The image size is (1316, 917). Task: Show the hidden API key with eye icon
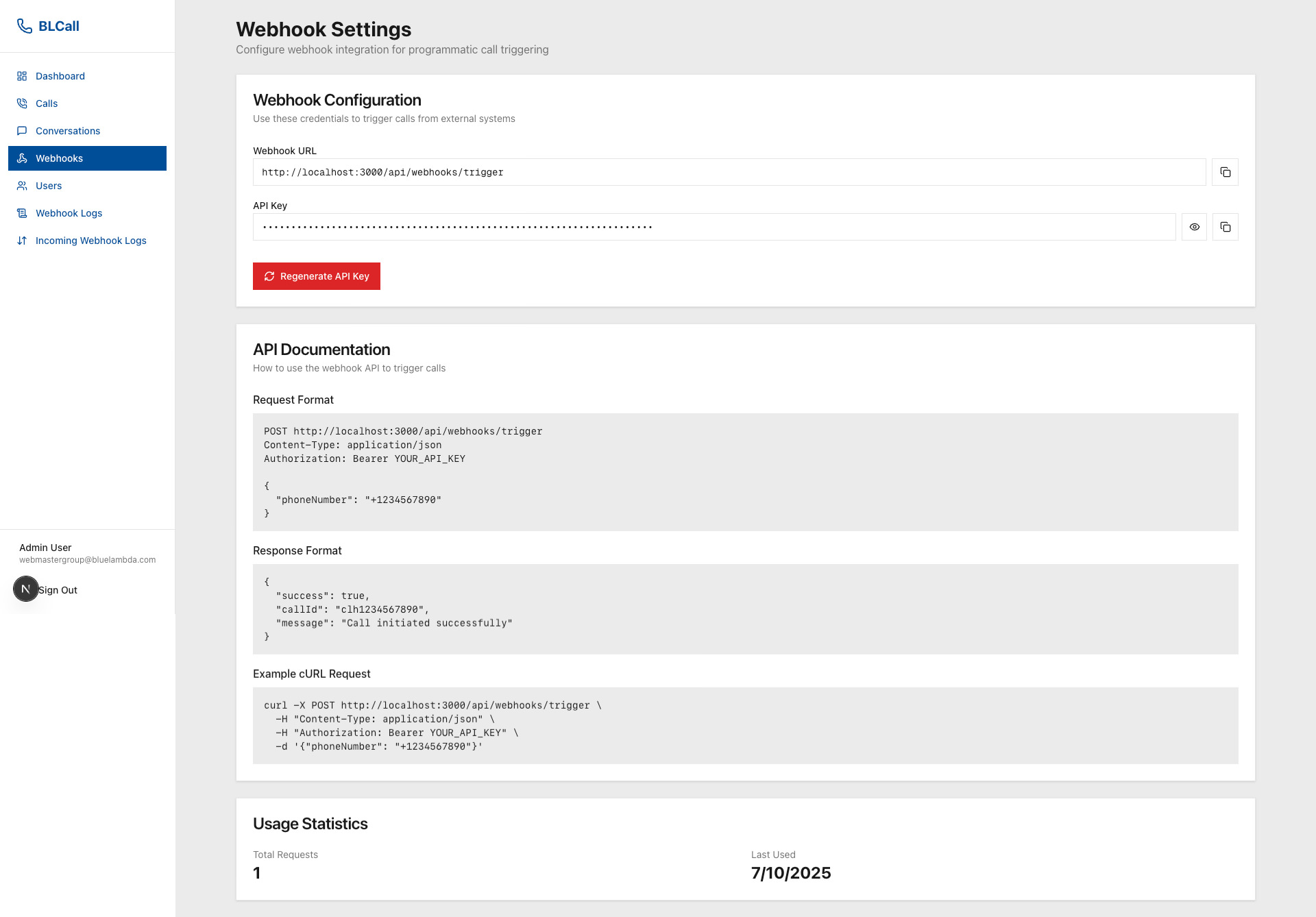pos(1194,227)
